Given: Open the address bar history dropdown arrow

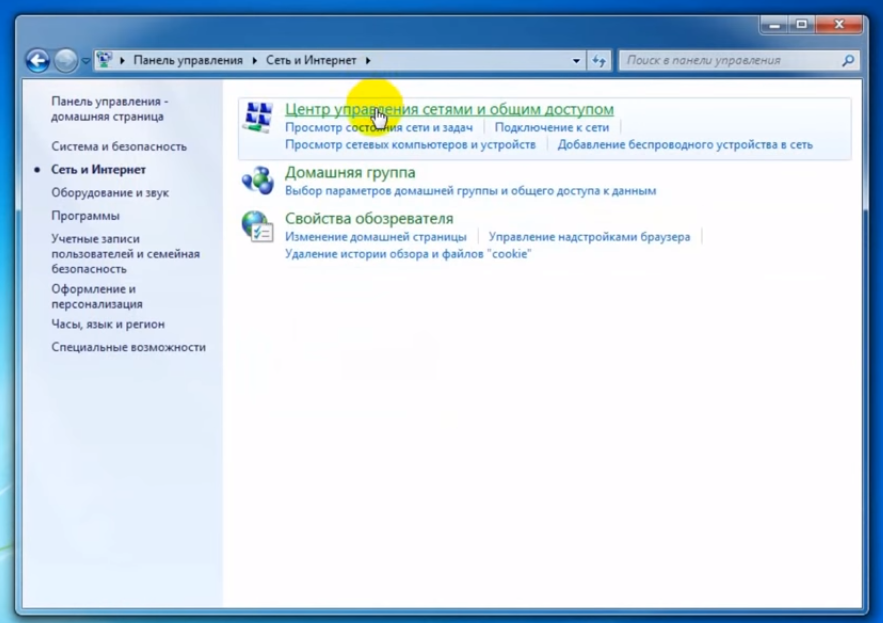Looking at the screenshot, I should pos(576,61).
